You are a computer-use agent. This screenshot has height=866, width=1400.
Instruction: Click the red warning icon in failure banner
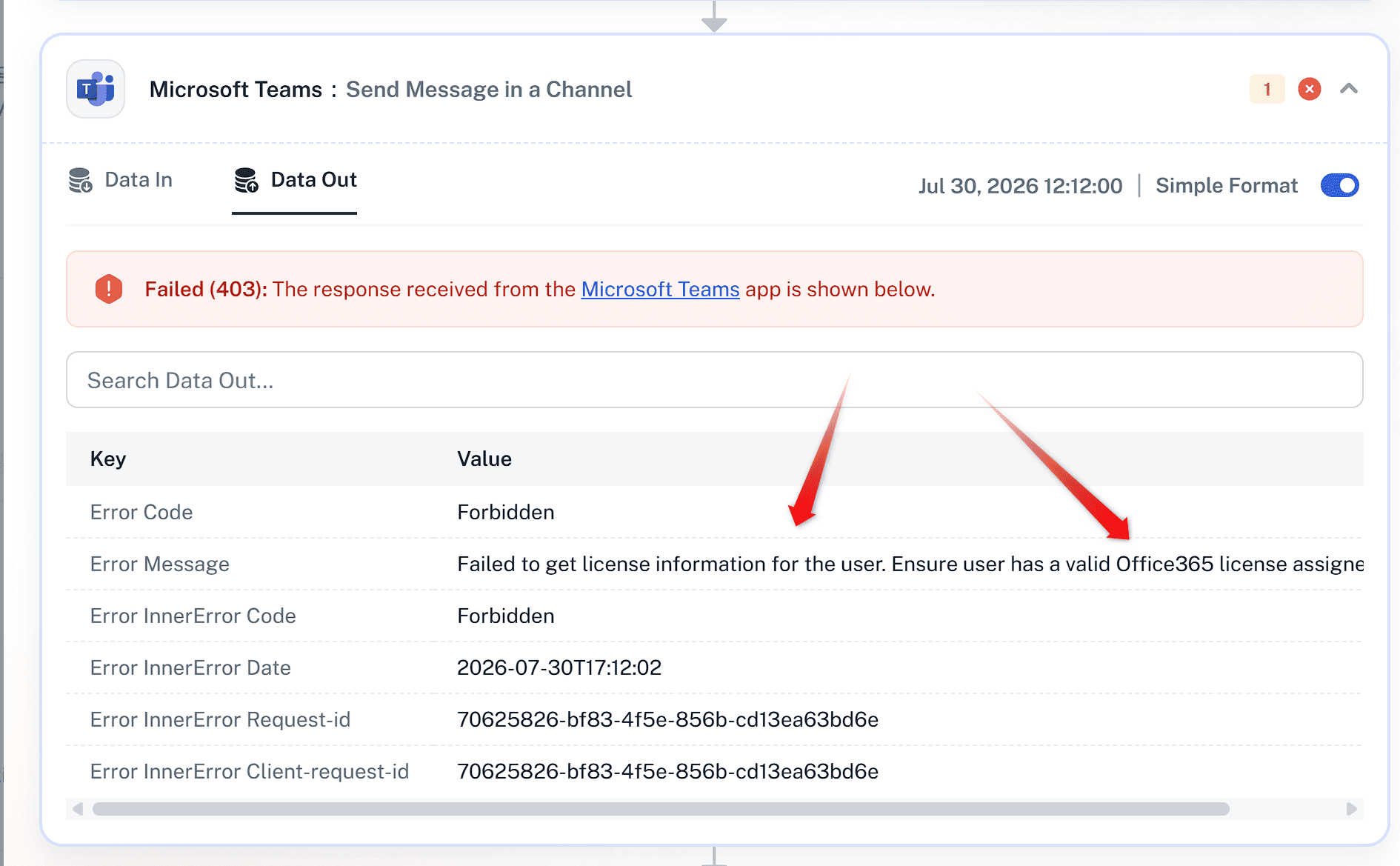pos(109,289)
